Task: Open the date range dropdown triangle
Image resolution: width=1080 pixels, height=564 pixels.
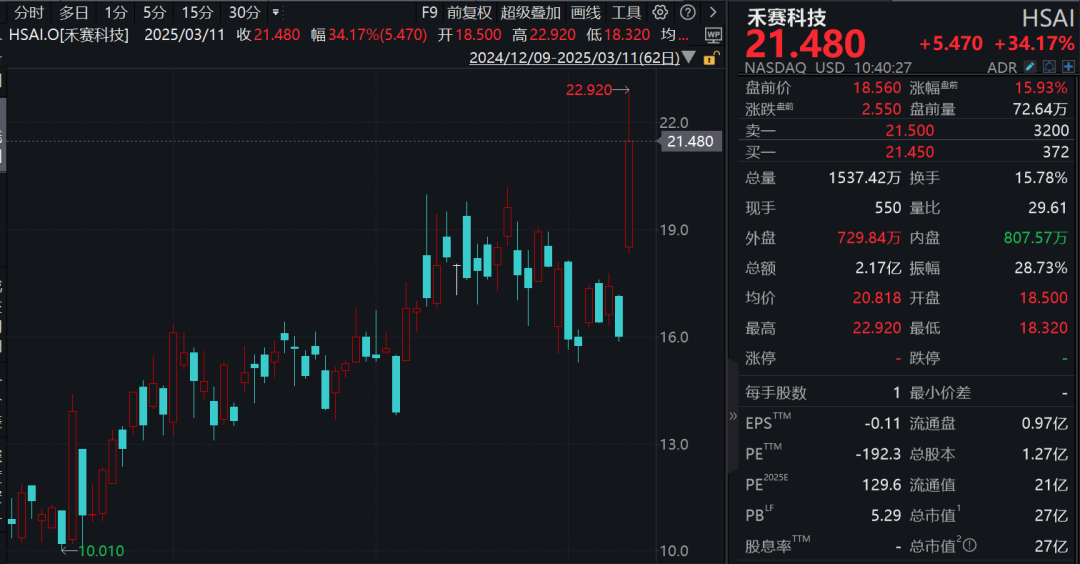Action: pyautogui.click(x=688, y=58)
